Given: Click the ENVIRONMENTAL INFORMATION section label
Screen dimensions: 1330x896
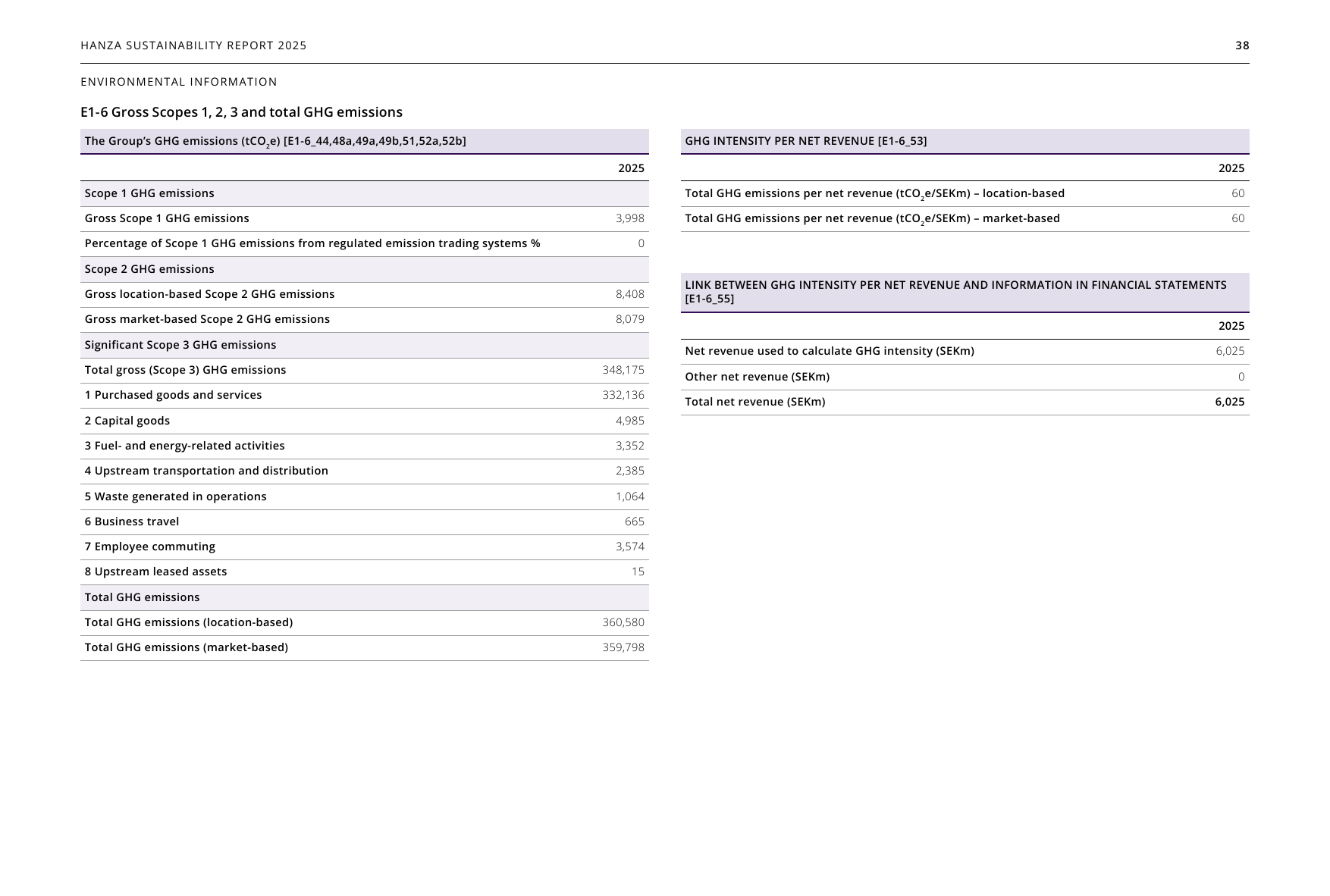Looking at the screenshot, I should click(179, 82).
